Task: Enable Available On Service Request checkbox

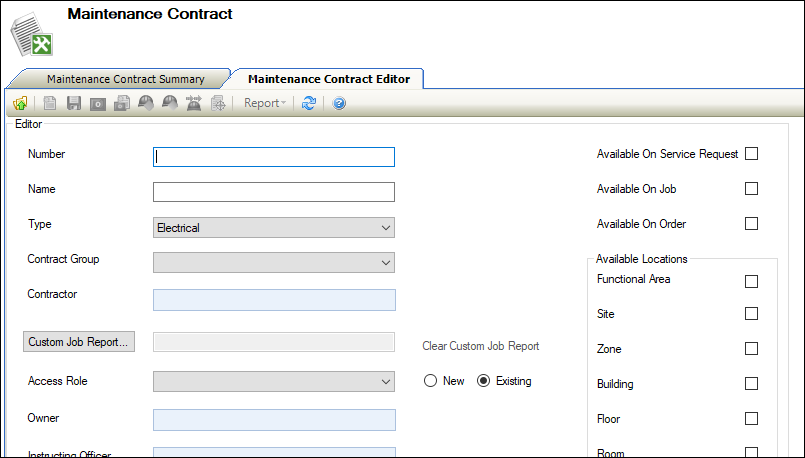Action: [751, 154]
